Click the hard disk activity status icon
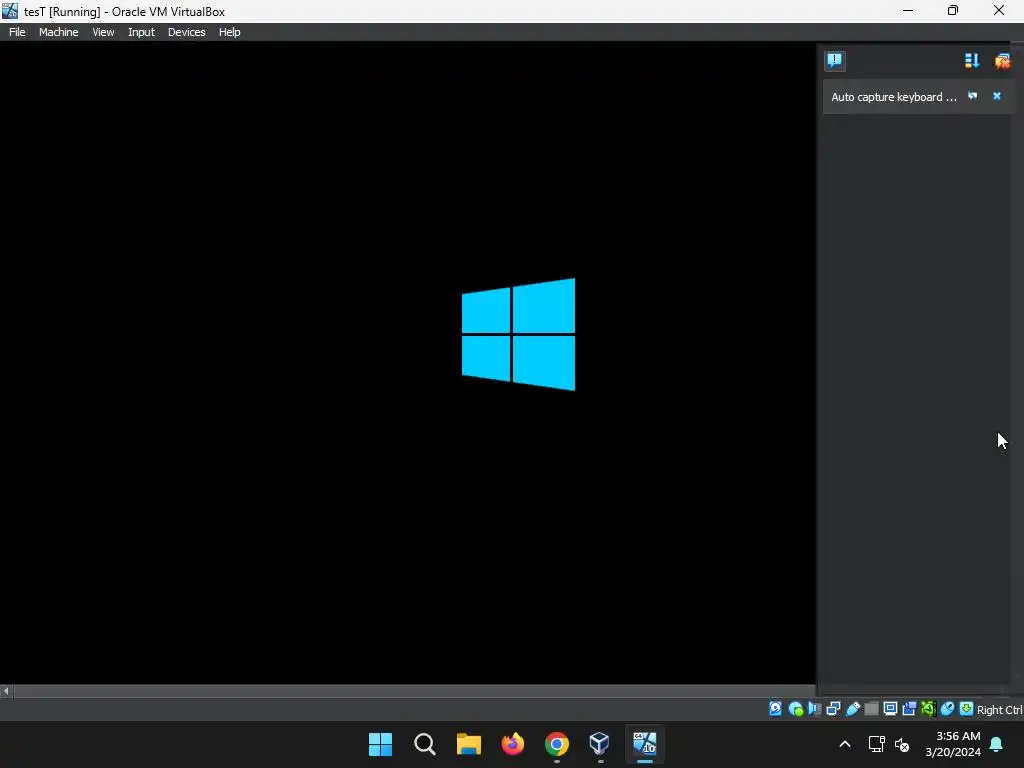 775,709
